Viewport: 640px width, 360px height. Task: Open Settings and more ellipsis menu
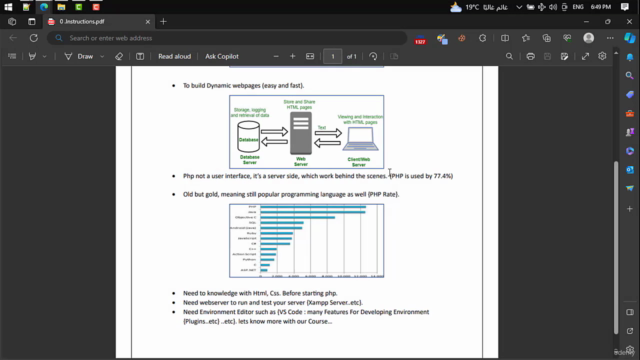610,38
